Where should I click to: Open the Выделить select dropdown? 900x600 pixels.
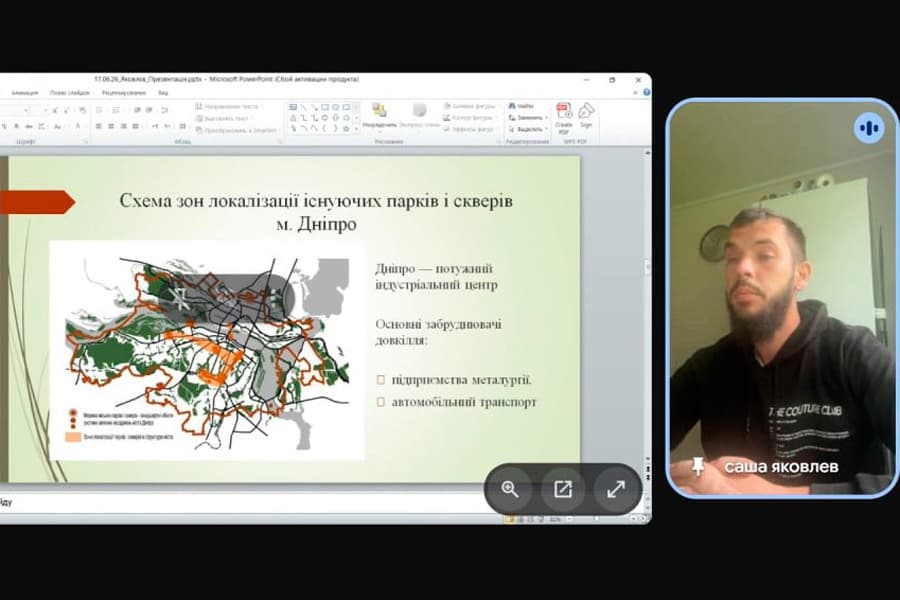pos(527,129)
